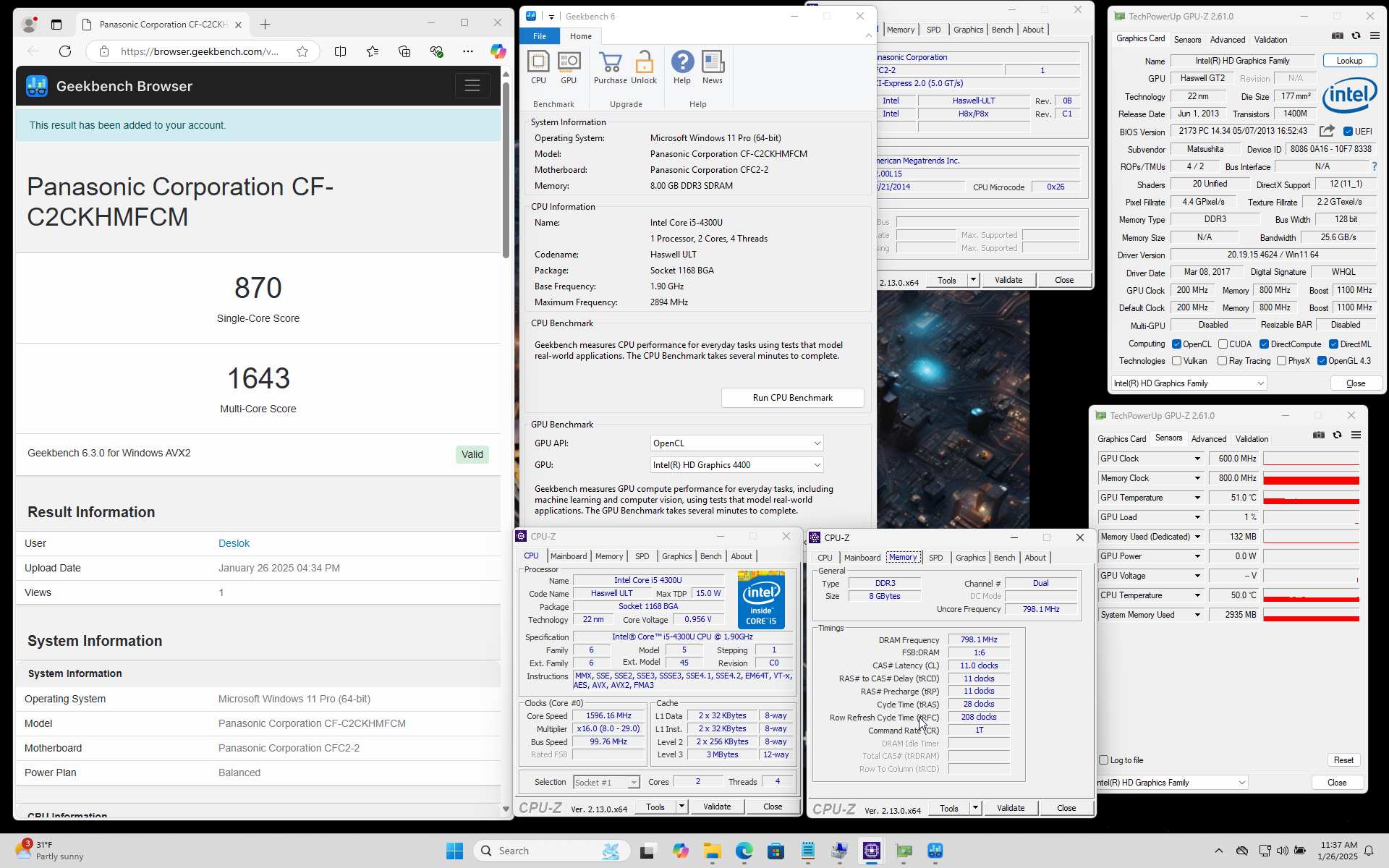The image size is (1389, 868).
Task: Click Validate in CPU-Z processor window
Action: [717, 807]
